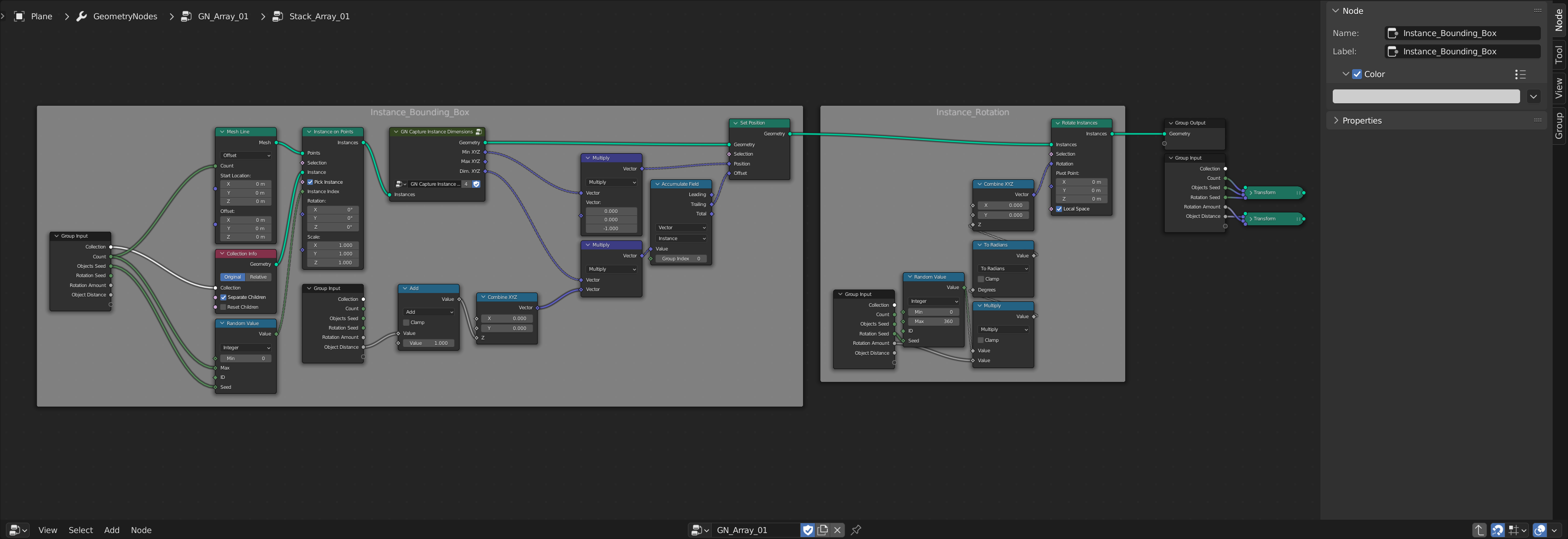The width and height of the screenshot is (1568, 539).
Task: Open the Select menu
Action: [x=81, y=530]
